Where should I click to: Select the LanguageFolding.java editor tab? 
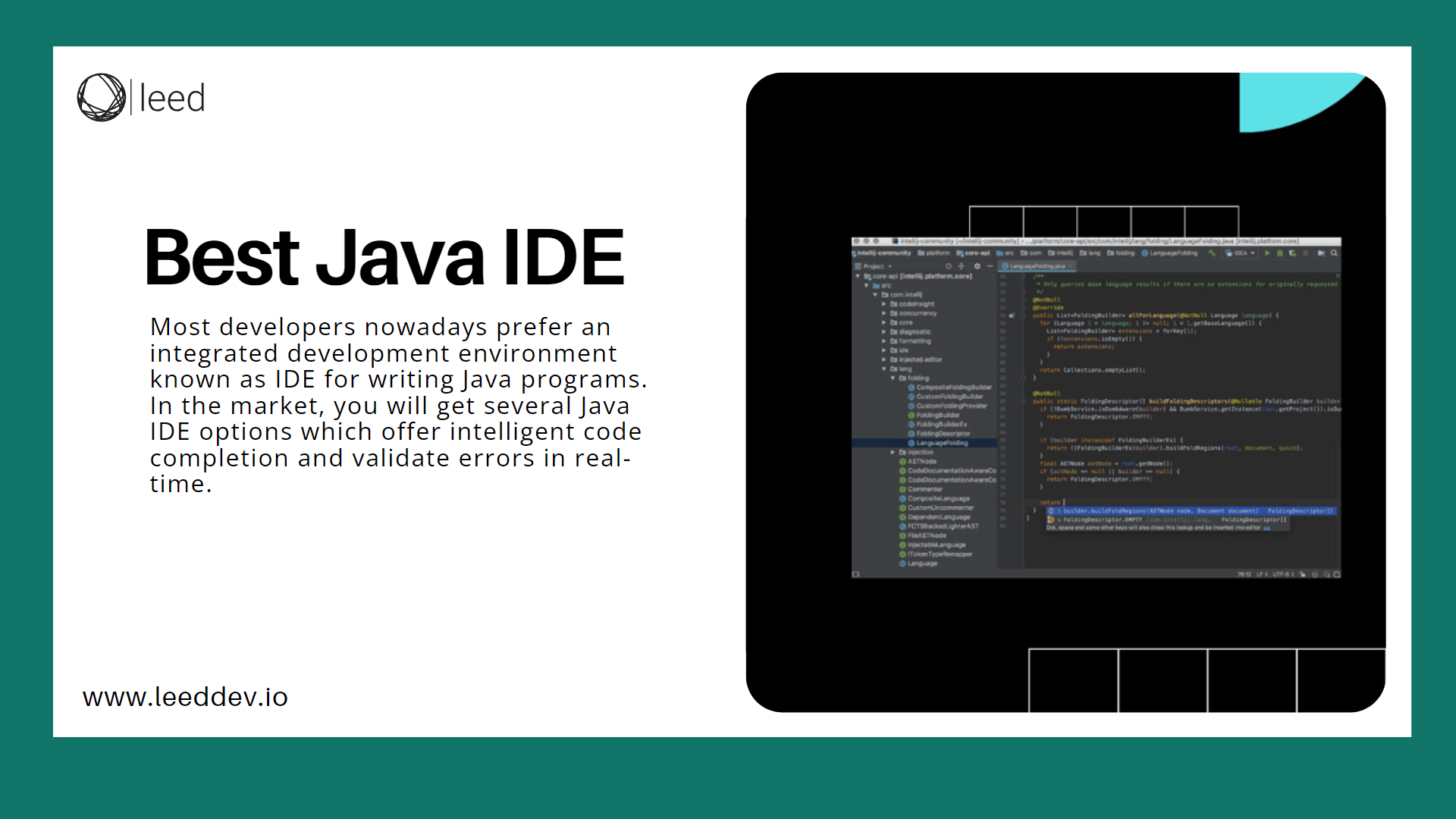coord(1037,266)
